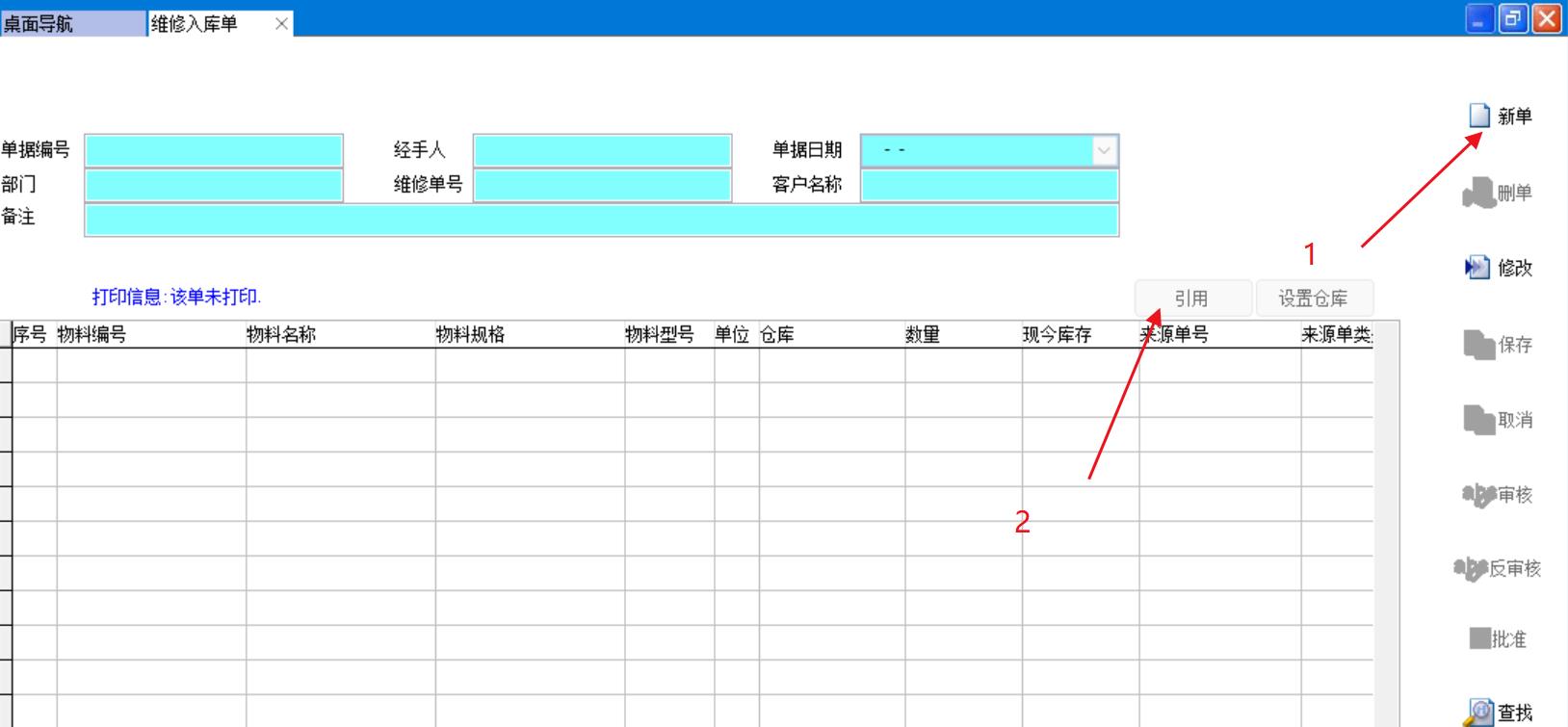This screenshot has width=1568, height=727.
Task: Click the 备注 remarks field
Action: (x=602, y=220)
